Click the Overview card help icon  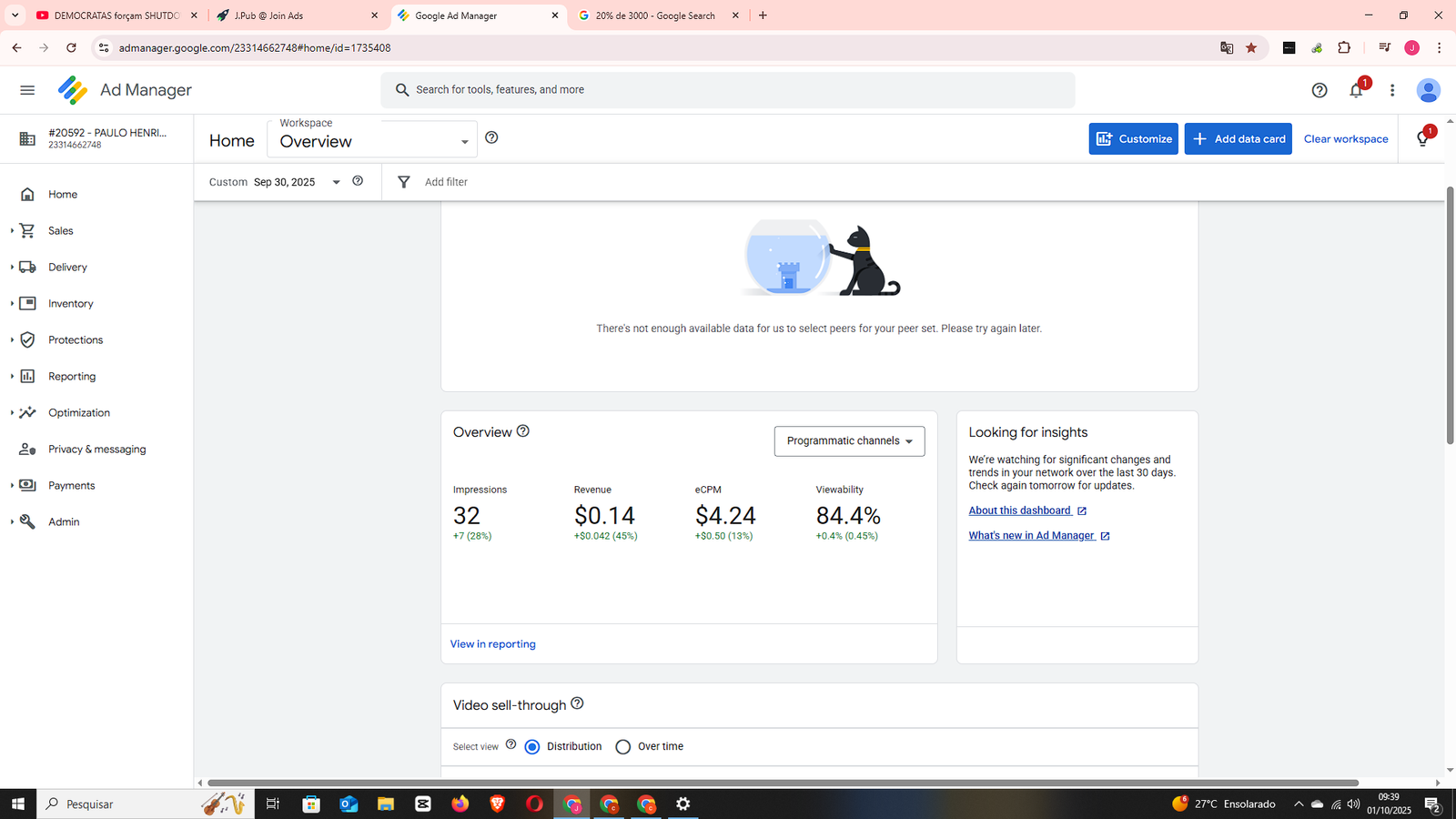pyautogui.click(x=523, y=431)
